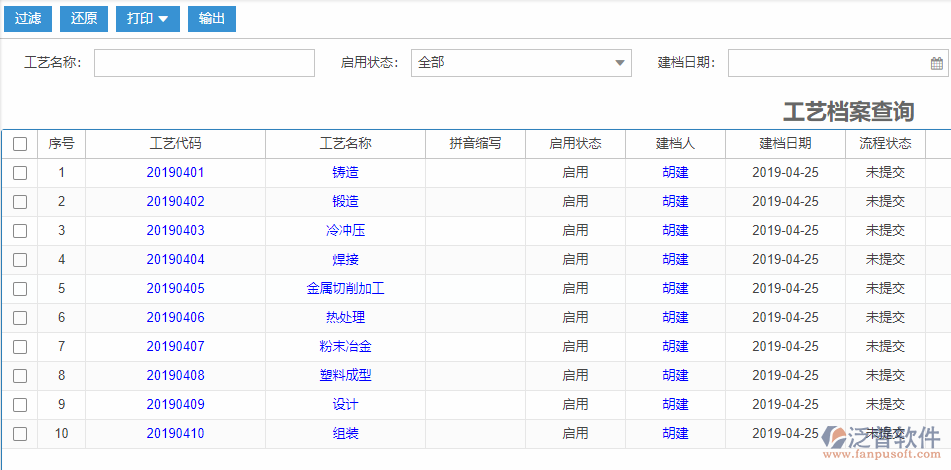Open the 金属切削加工 process name link
Image resolution: width=951 pixels, height=470 pixels.
(x=346, y=289)
